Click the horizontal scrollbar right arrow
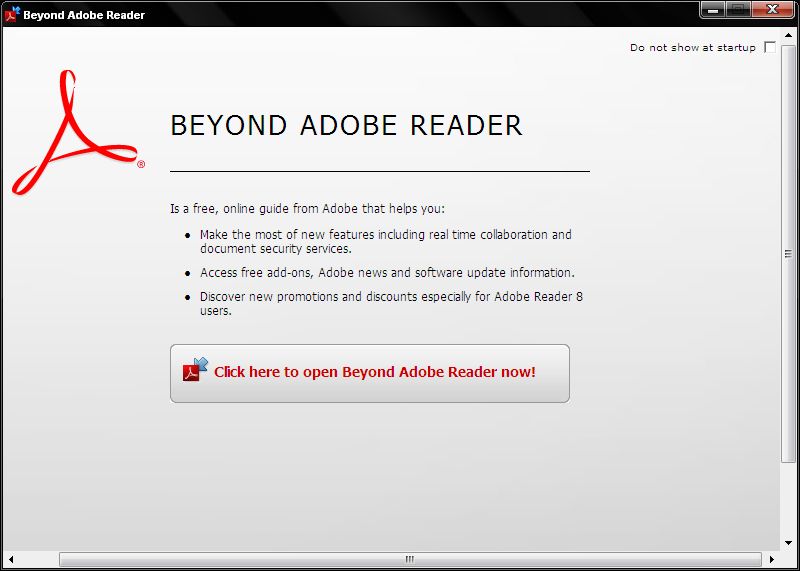This screenshot has height=571, width=800. coord(772,559)
